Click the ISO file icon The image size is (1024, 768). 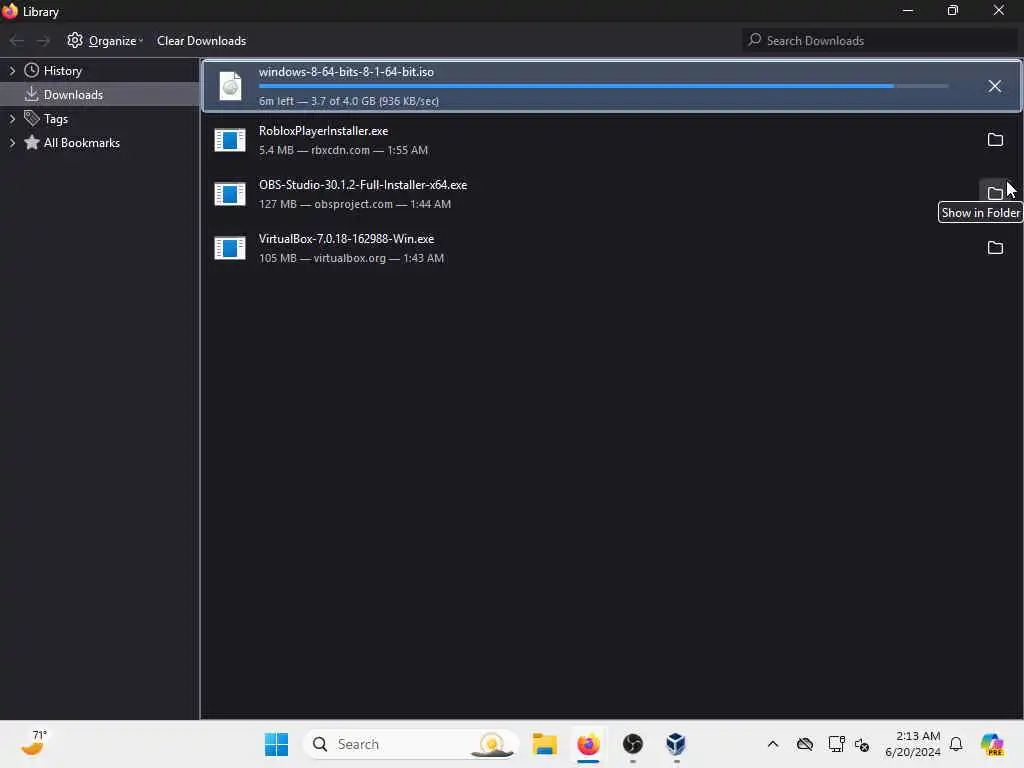click(230, 86)
